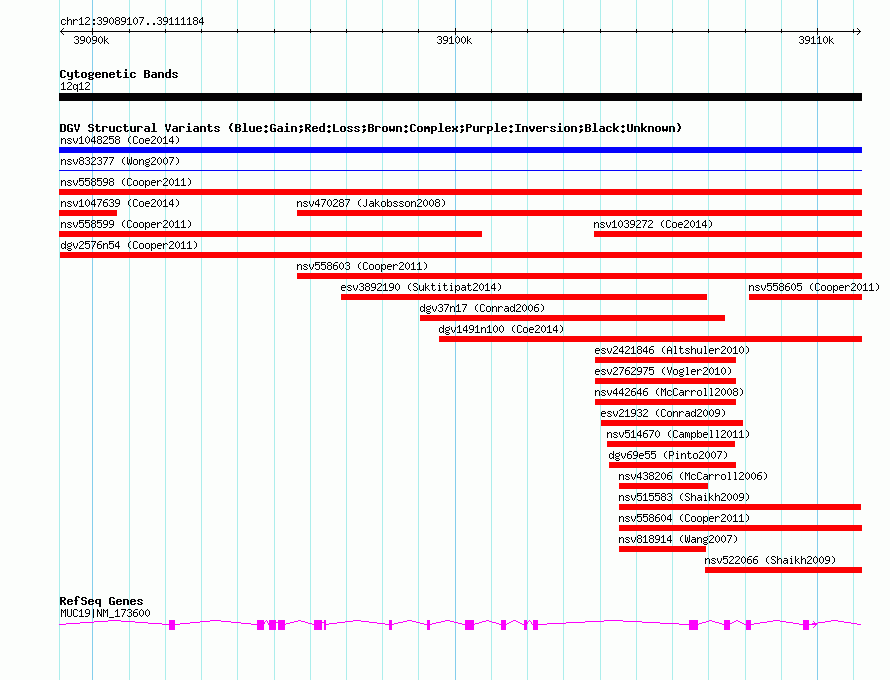This screenshot has width=890, height=680.
Task: Click the nsv514670 (Campbell2011) label
Action: tap(678, 434)
